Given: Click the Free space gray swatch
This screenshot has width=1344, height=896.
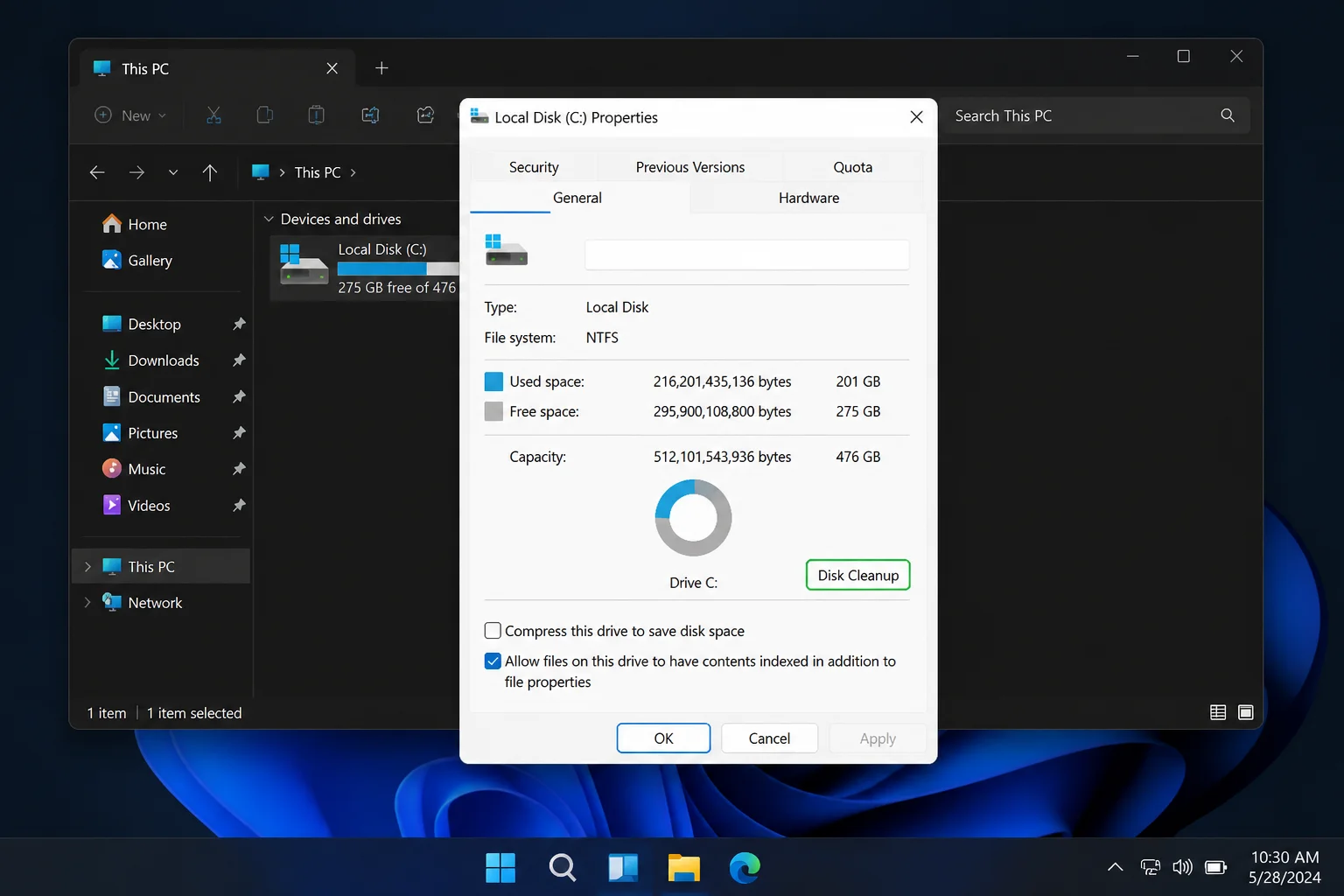Looking at the screenshot, I should [493, 411].
